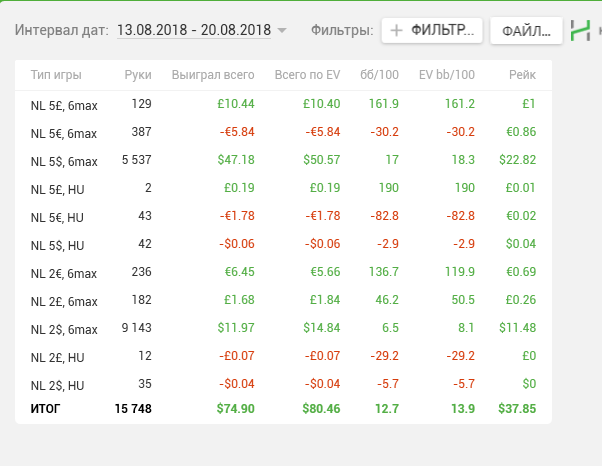Select the NL 5€, HU row
Image resolution: width=602 pixels, height=466 pixels.
tap(59, 216)
